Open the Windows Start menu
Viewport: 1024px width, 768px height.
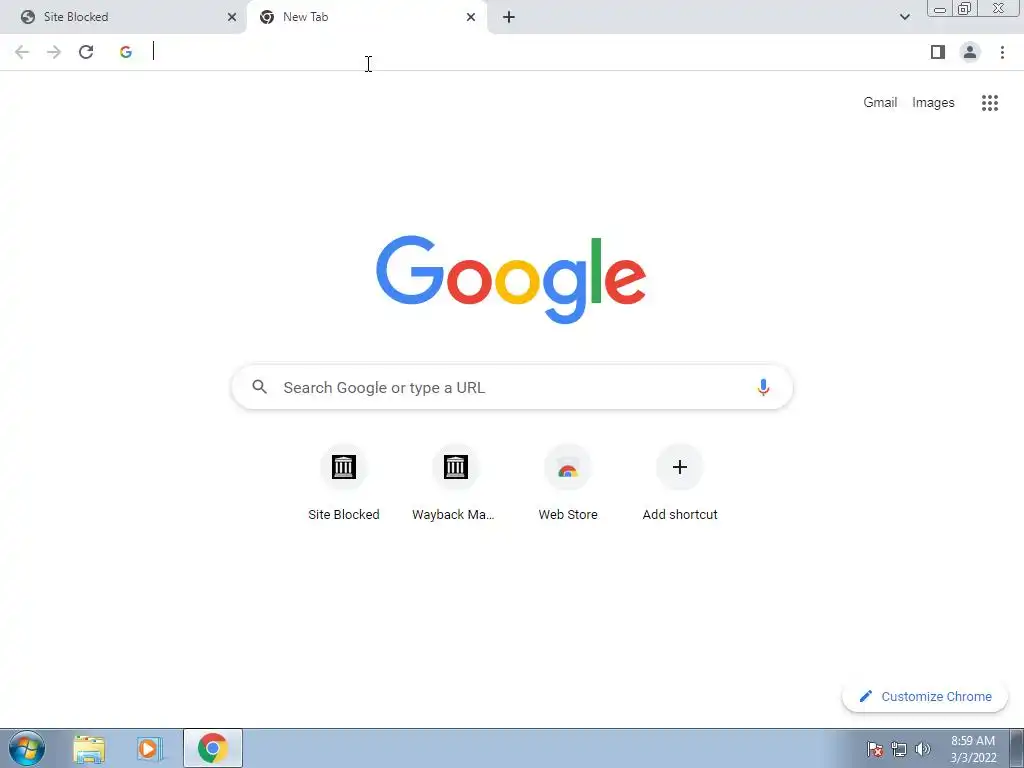27,748
